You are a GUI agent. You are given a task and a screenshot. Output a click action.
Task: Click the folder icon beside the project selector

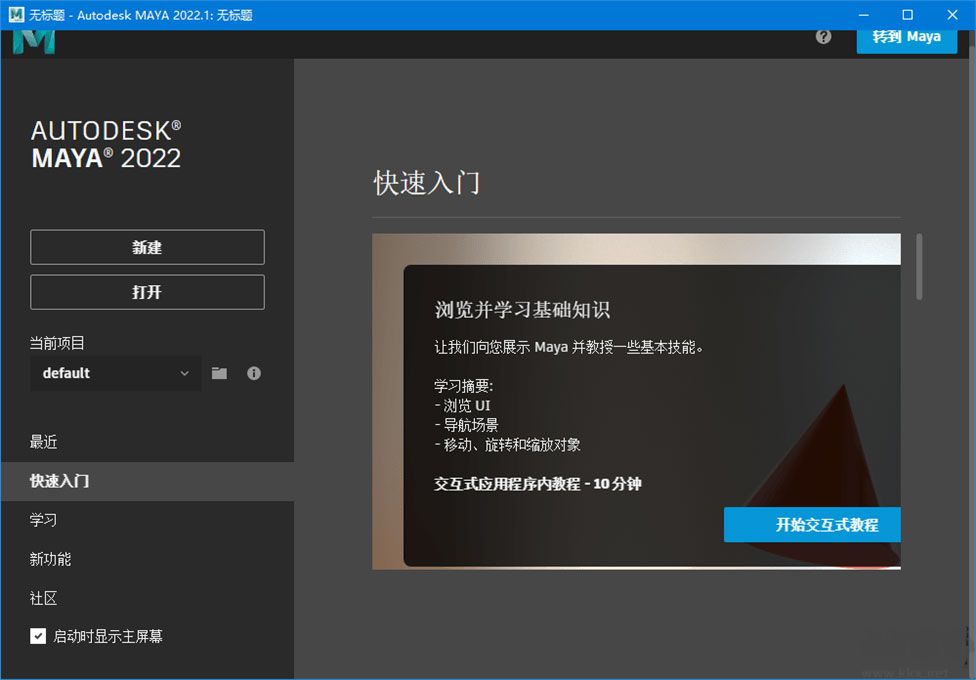[219, 373]
